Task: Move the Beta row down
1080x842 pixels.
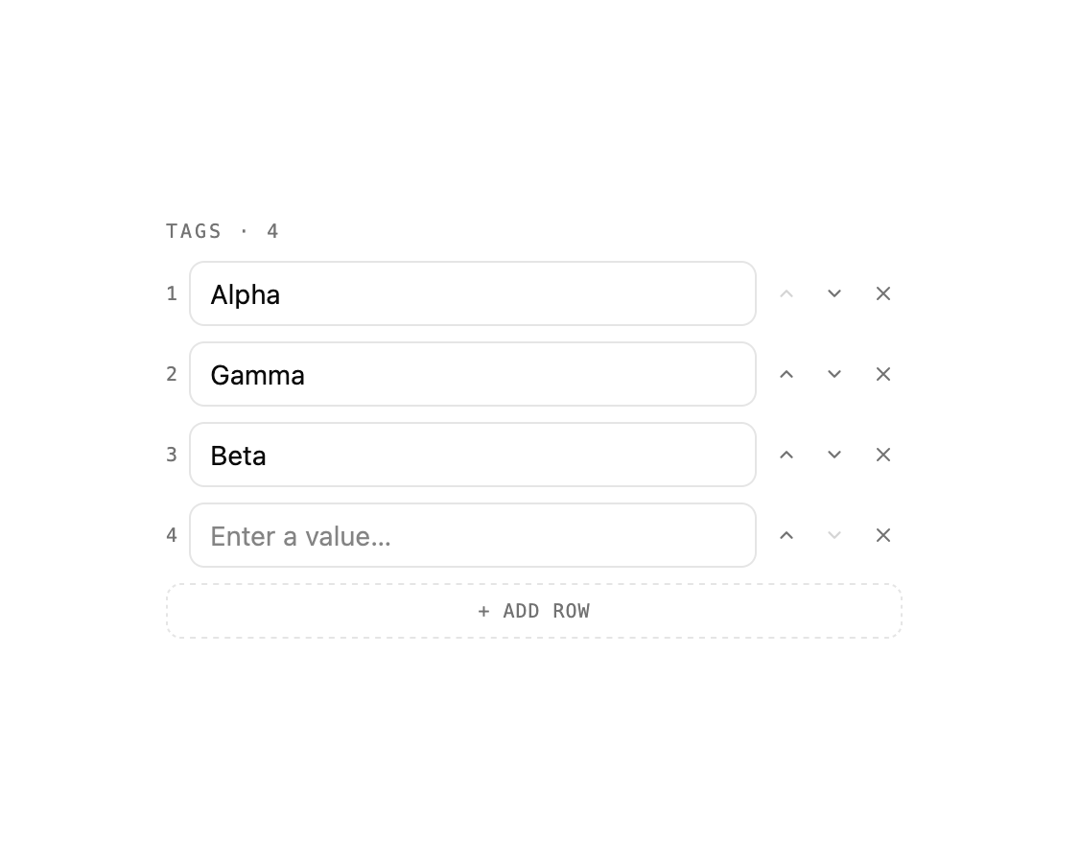Action: coord(834,455)
